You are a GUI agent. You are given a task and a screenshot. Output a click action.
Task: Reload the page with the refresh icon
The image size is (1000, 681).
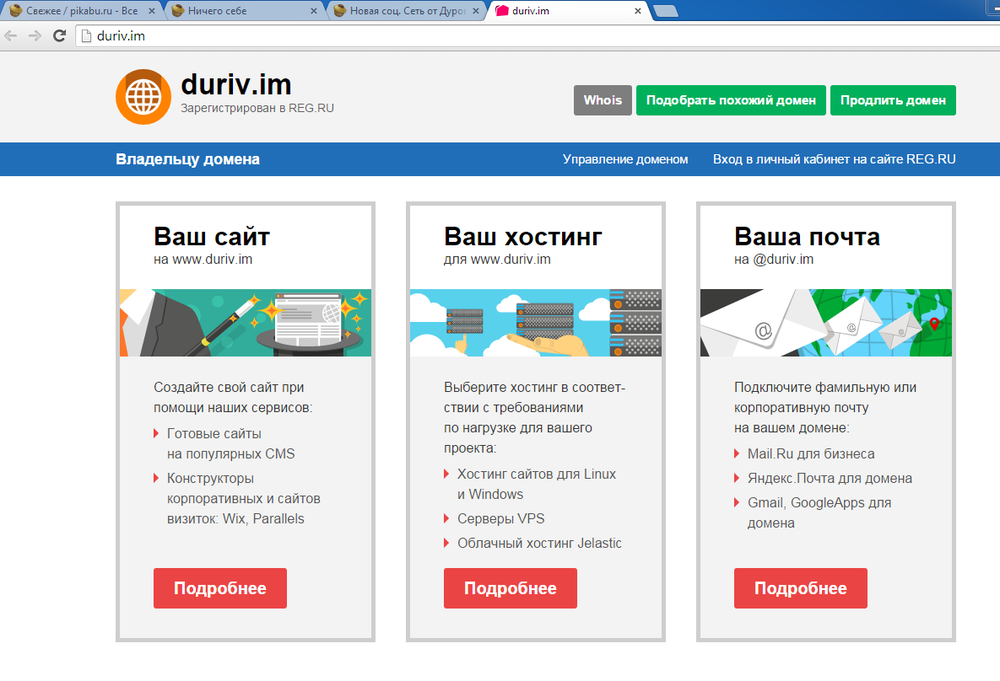coord(60,36)
